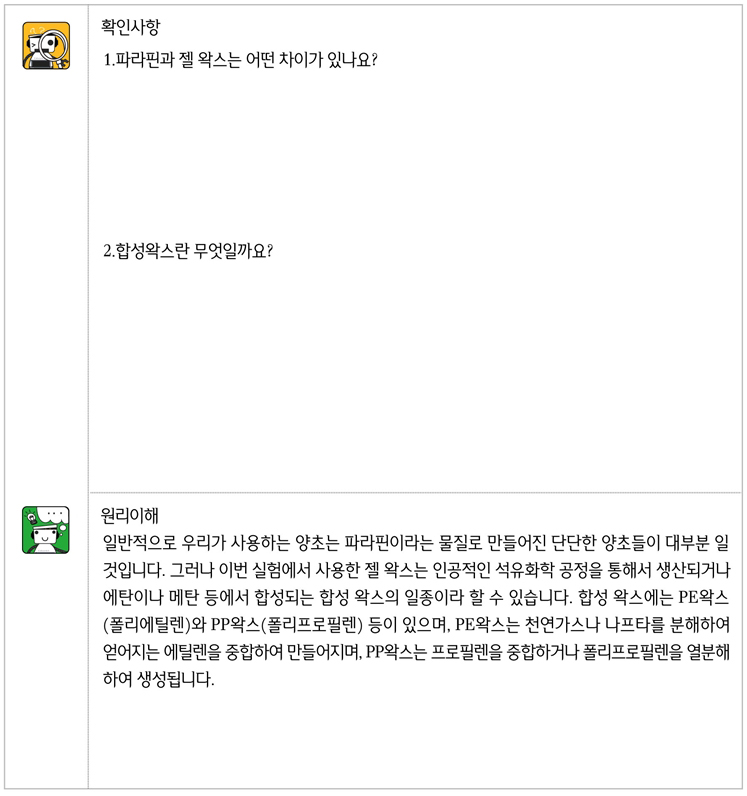Click the first line starting with 일반적으로
The image size is (747, 796).
(416, 543)
